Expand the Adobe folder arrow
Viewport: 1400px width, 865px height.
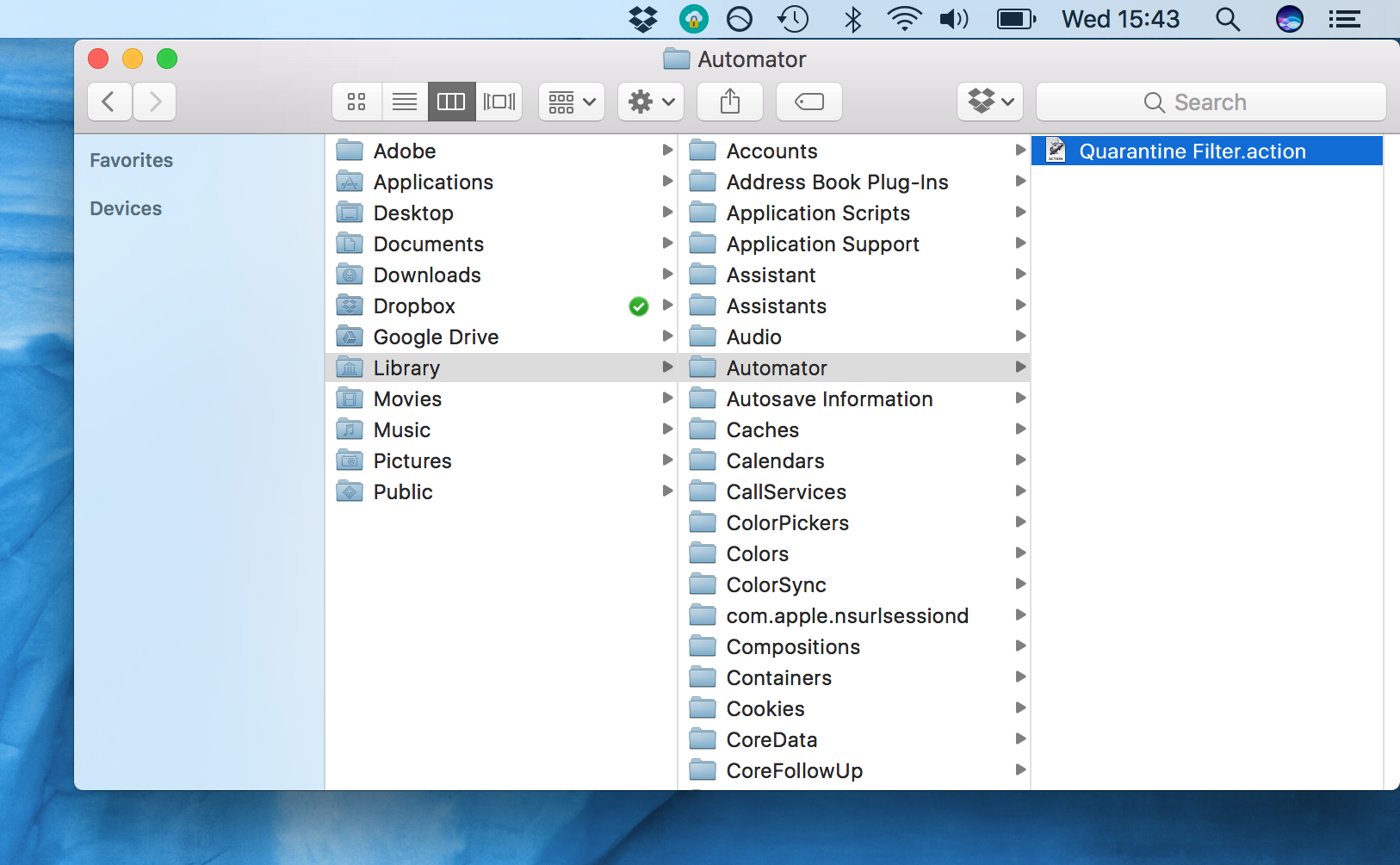tap(667, 150)
